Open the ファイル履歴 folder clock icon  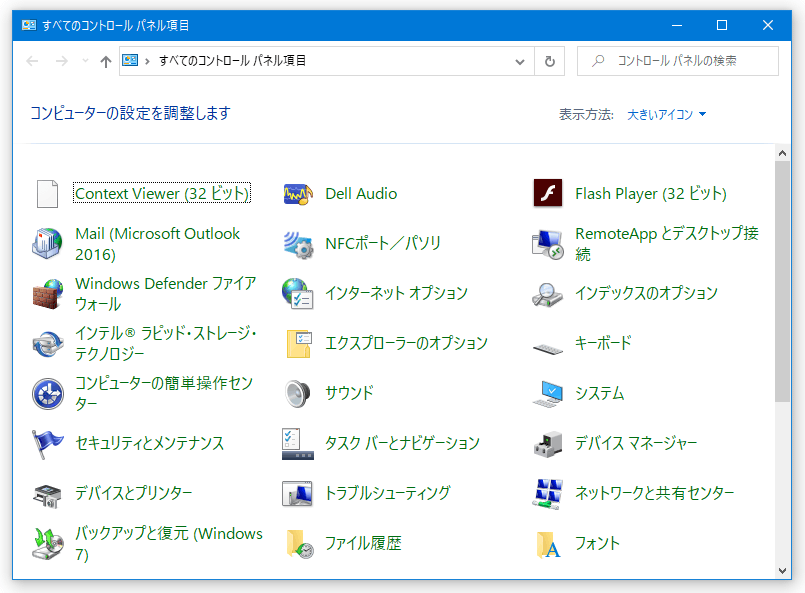pos(299,544)
